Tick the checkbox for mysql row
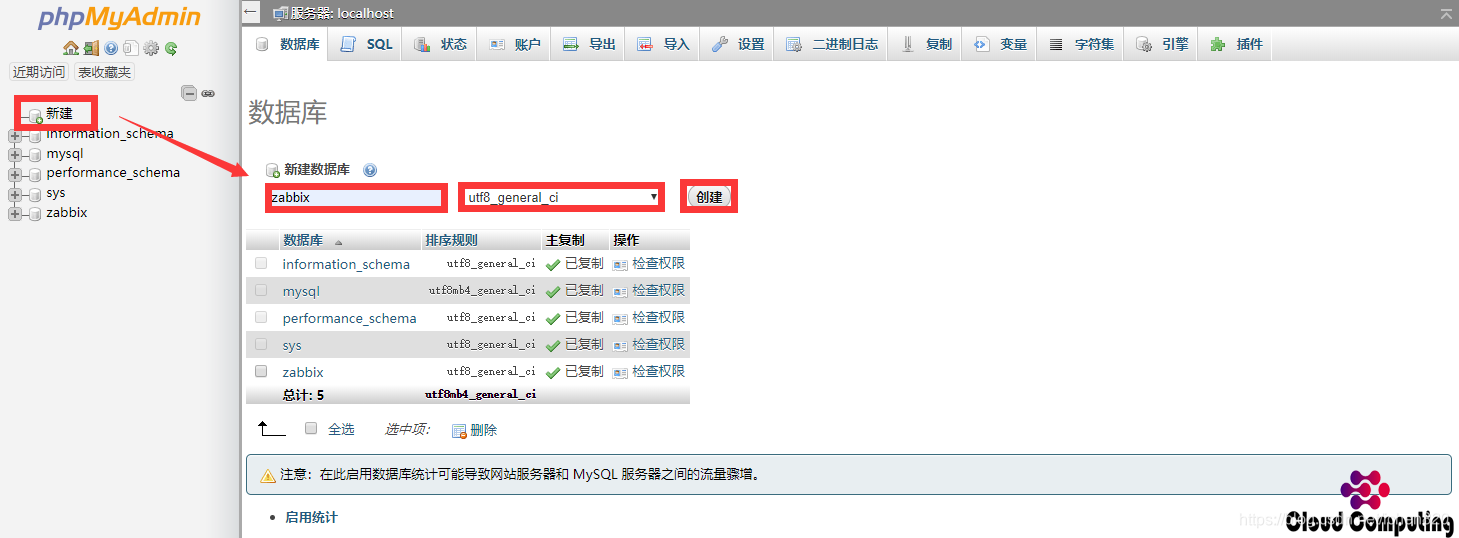Image resolution: width=1459 pixels, height=538 pixels. point(261,290)
